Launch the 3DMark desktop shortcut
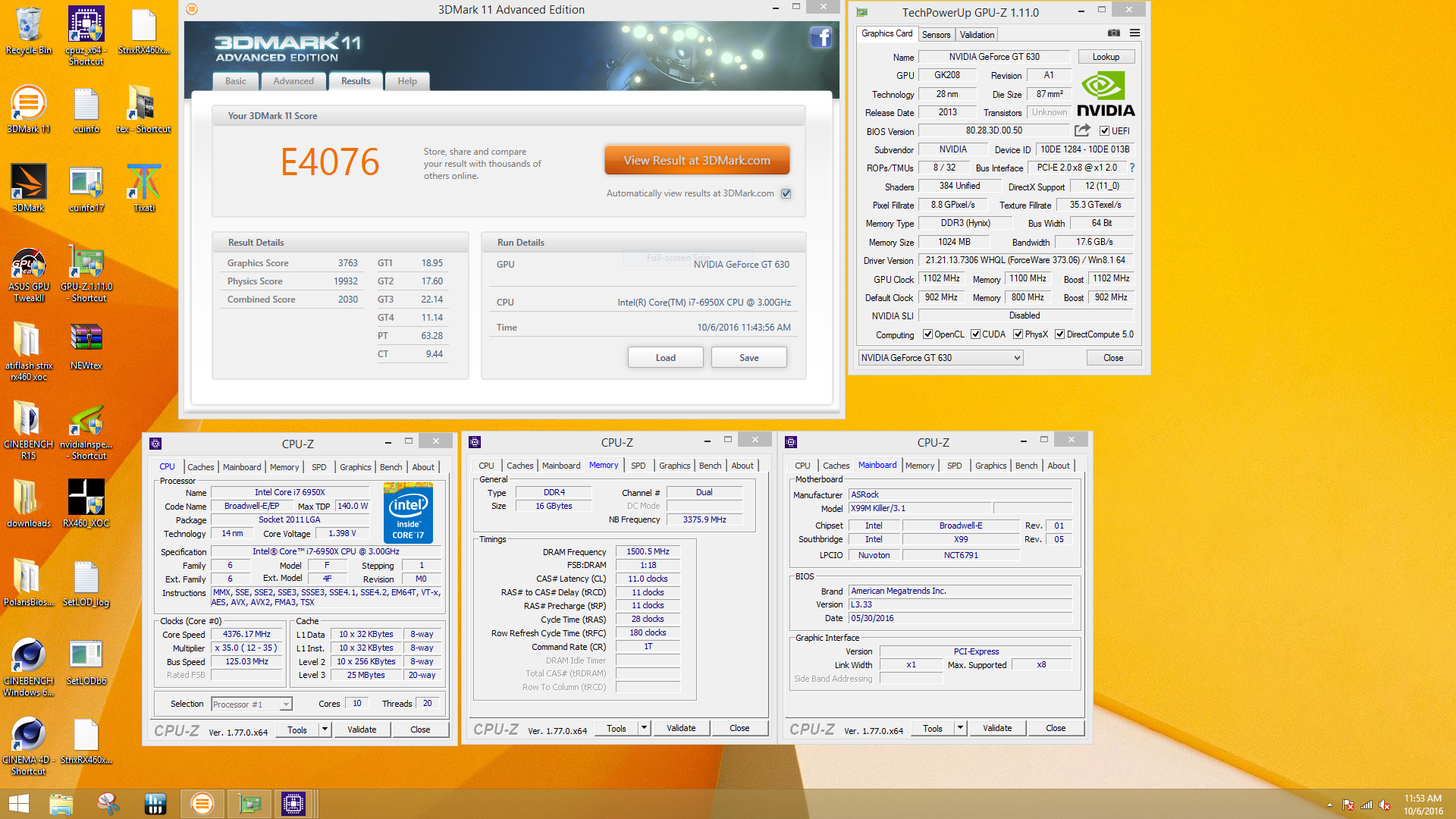1456x819 pixels. pyautogui.click(x=28, y=188)
